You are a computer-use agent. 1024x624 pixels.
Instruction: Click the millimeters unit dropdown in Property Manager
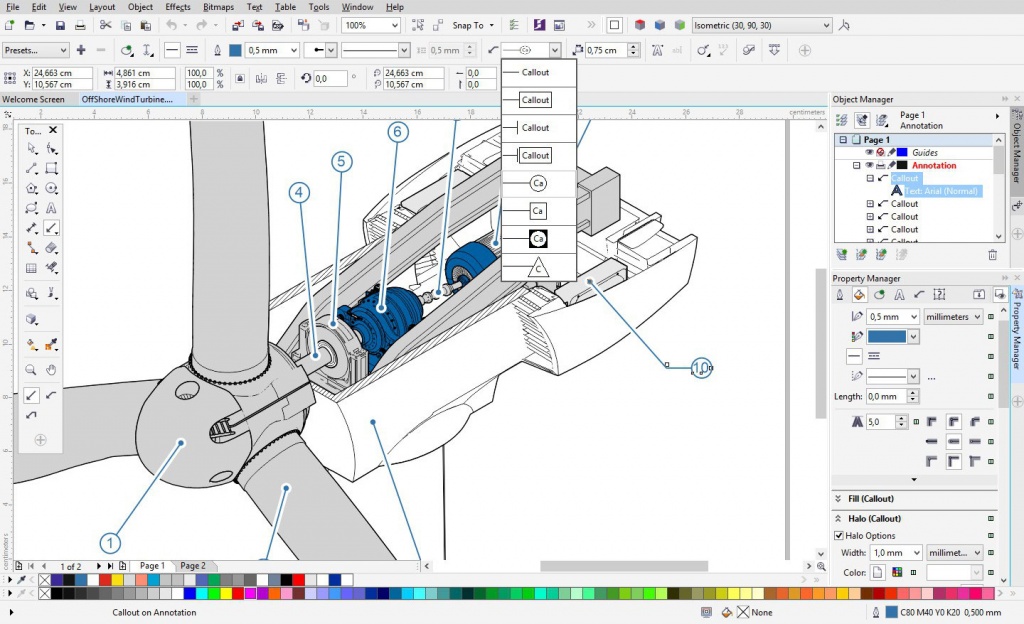point(953,317)
